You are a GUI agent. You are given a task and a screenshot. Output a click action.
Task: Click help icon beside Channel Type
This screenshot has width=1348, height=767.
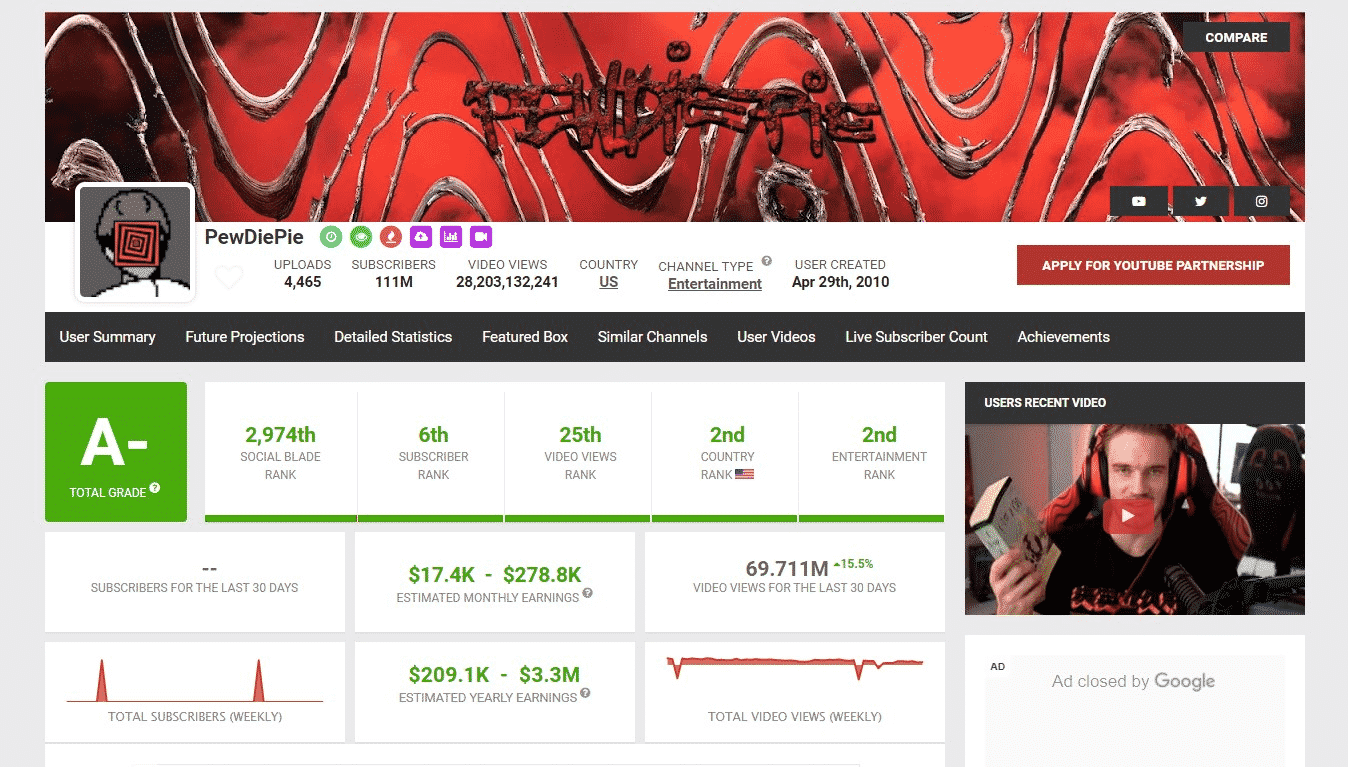766,261
